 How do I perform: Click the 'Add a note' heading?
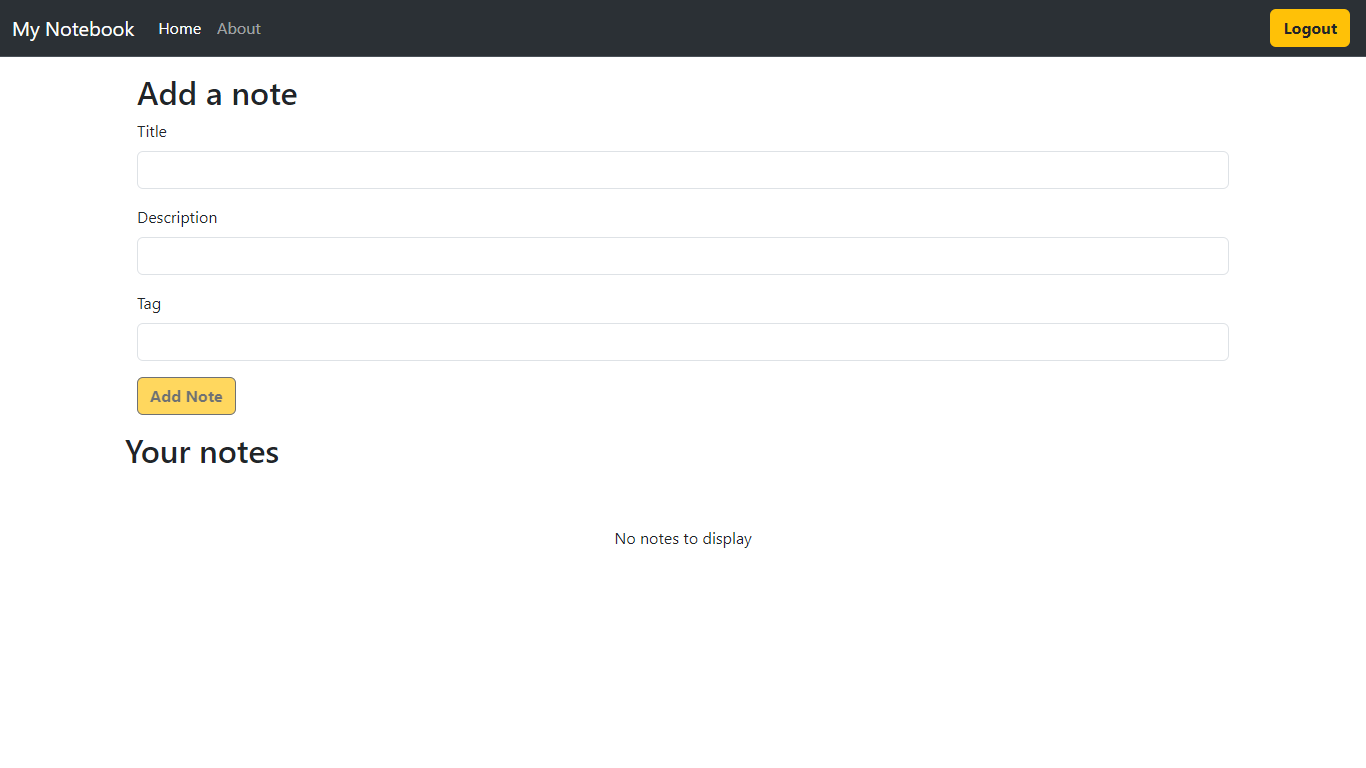(217, 94)
